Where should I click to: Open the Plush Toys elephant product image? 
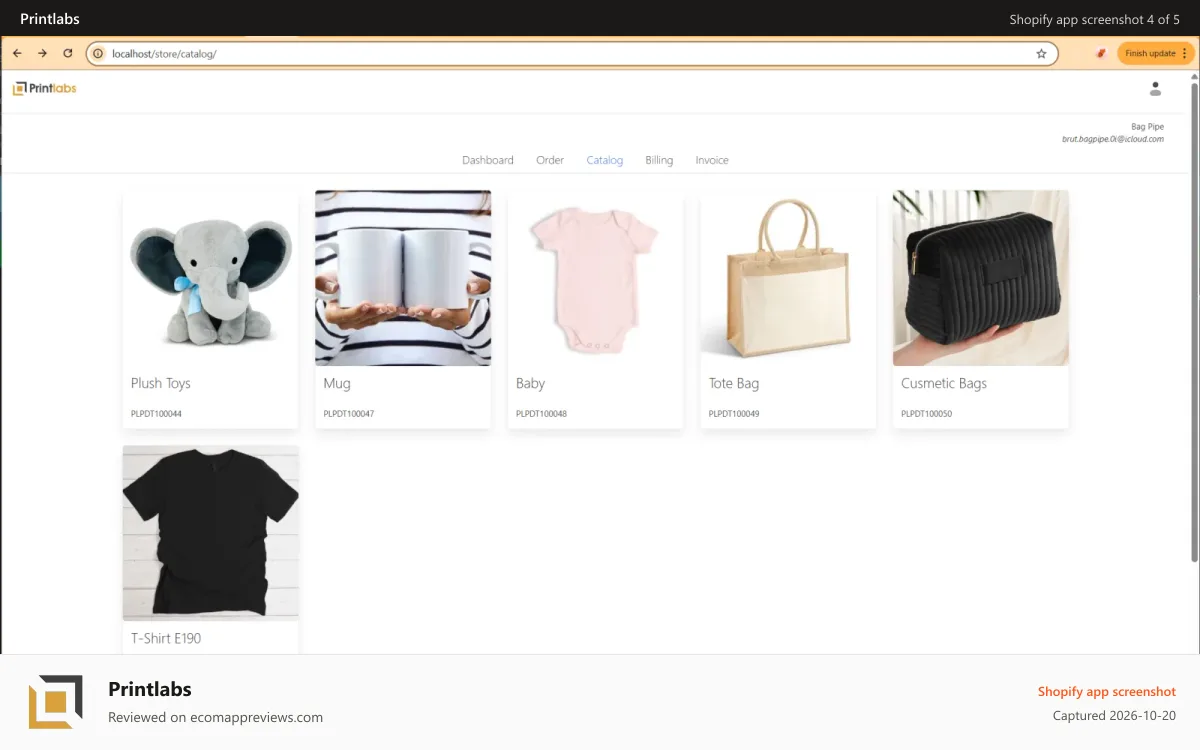[x=211, y=278]
